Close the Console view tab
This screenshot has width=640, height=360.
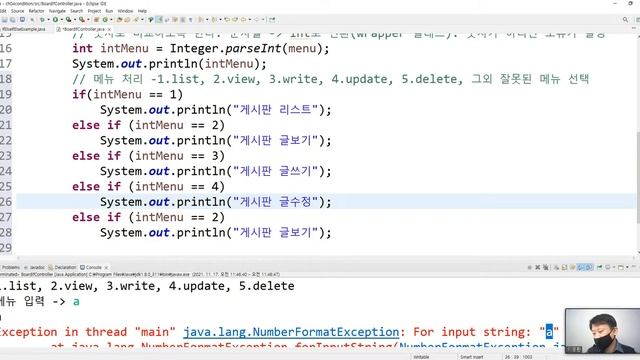106,267
